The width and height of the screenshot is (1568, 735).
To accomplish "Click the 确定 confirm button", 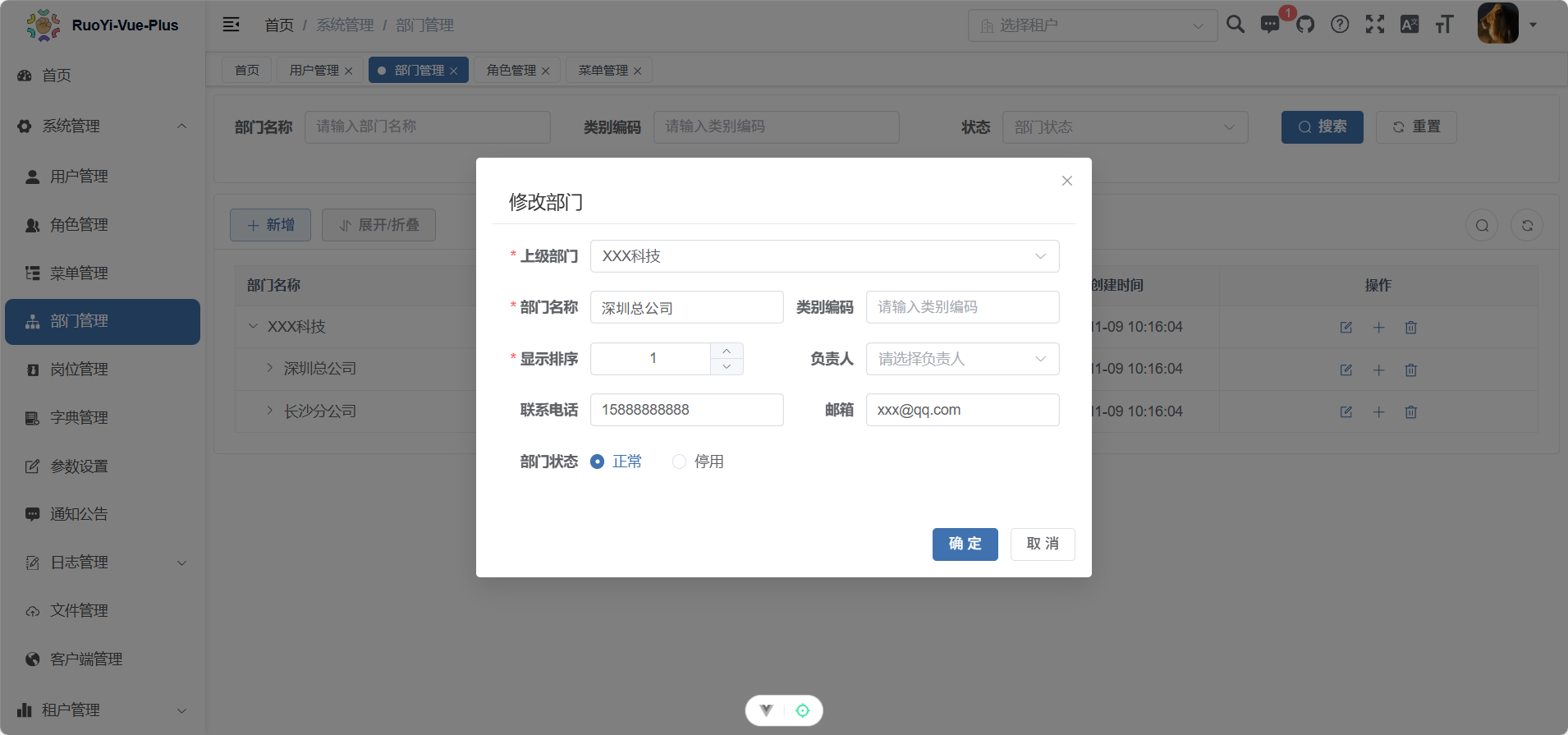I will [x=965, y=544].
